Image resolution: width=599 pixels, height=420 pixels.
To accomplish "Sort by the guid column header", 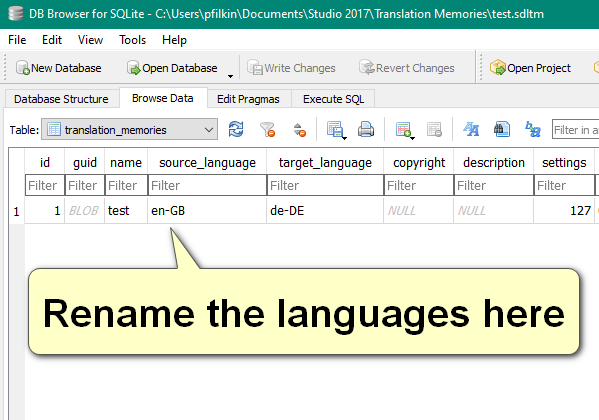I will (x=84, y=162).
